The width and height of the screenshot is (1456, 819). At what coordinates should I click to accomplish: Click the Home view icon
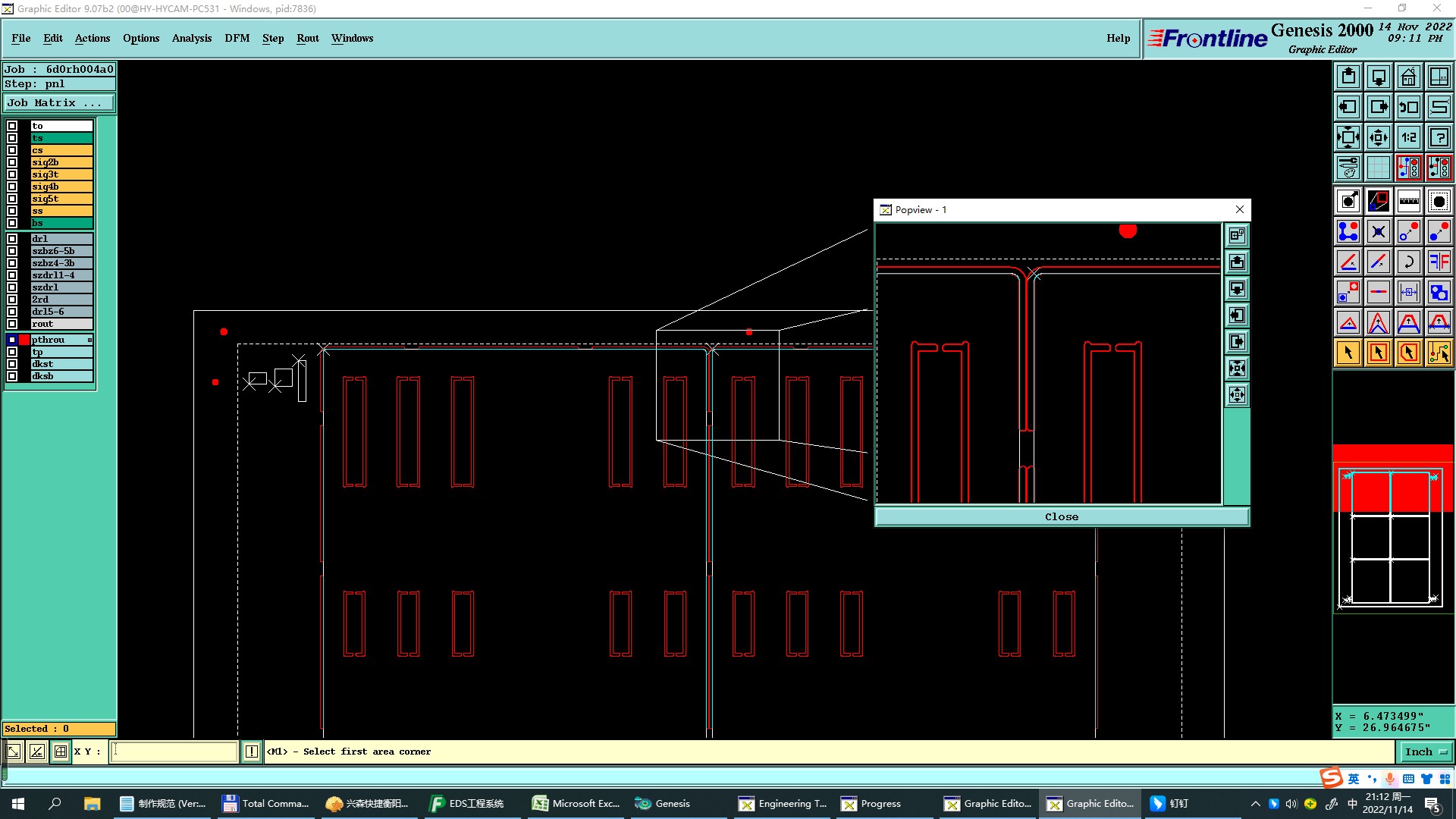point(1408,77)
